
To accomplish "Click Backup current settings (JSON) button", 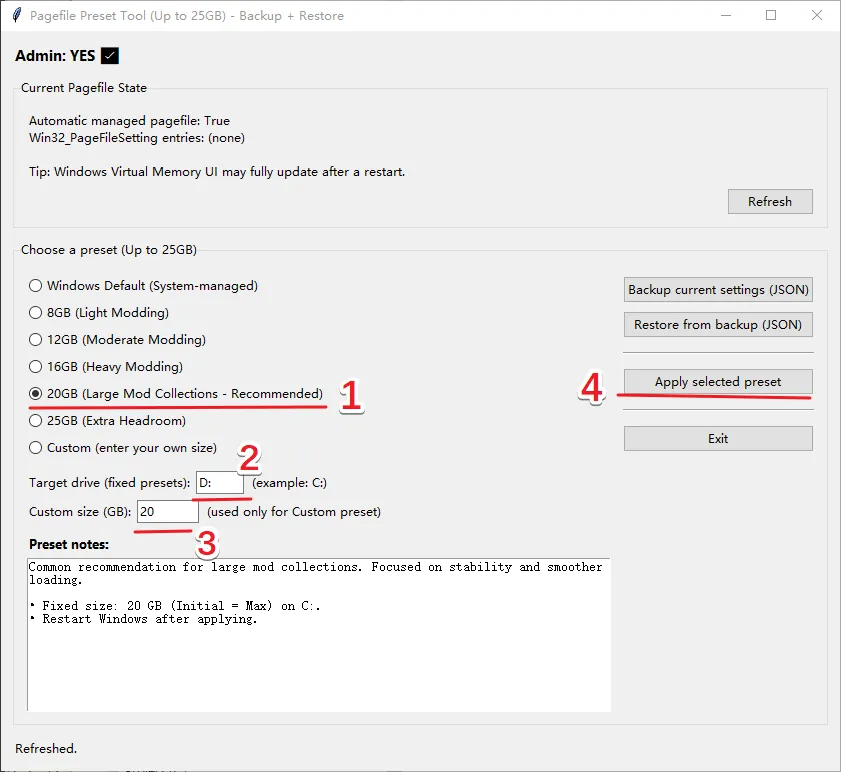I will pos(718,290).
